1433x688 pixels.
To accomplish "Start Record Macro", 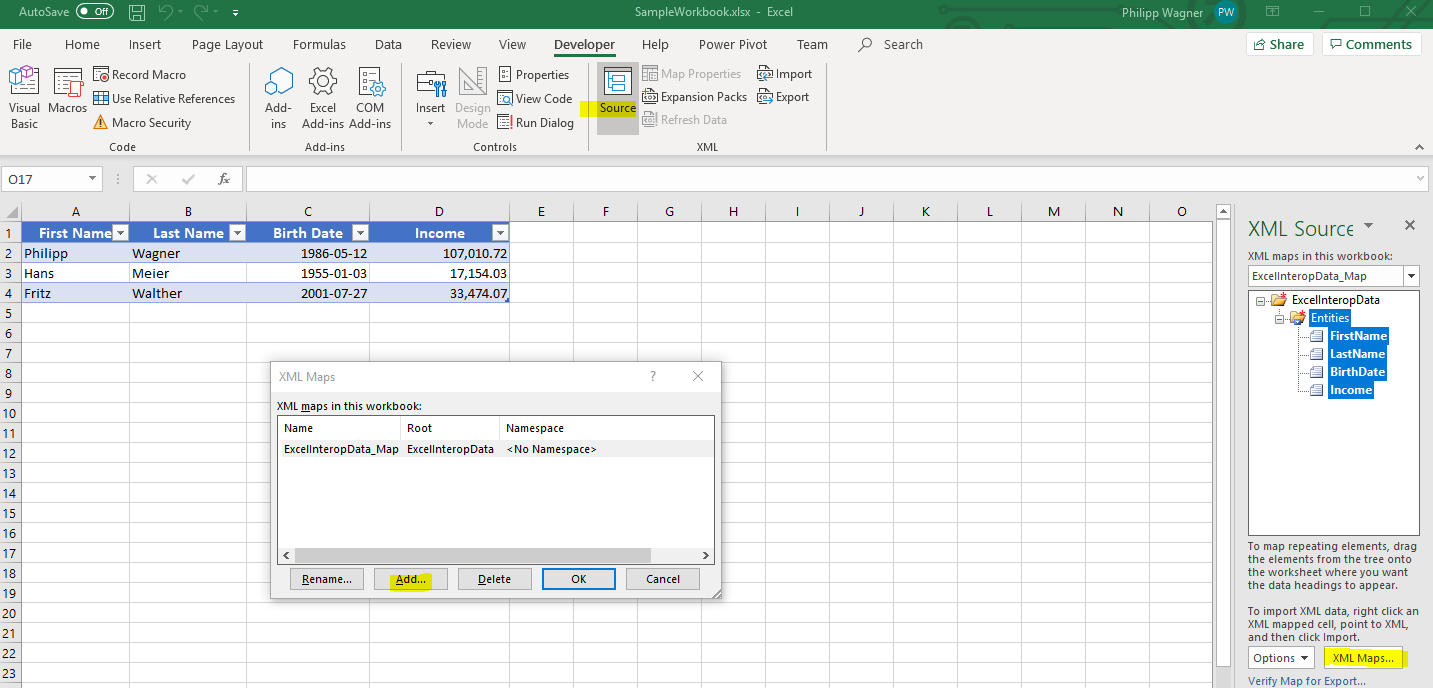I will pos(139,75).
